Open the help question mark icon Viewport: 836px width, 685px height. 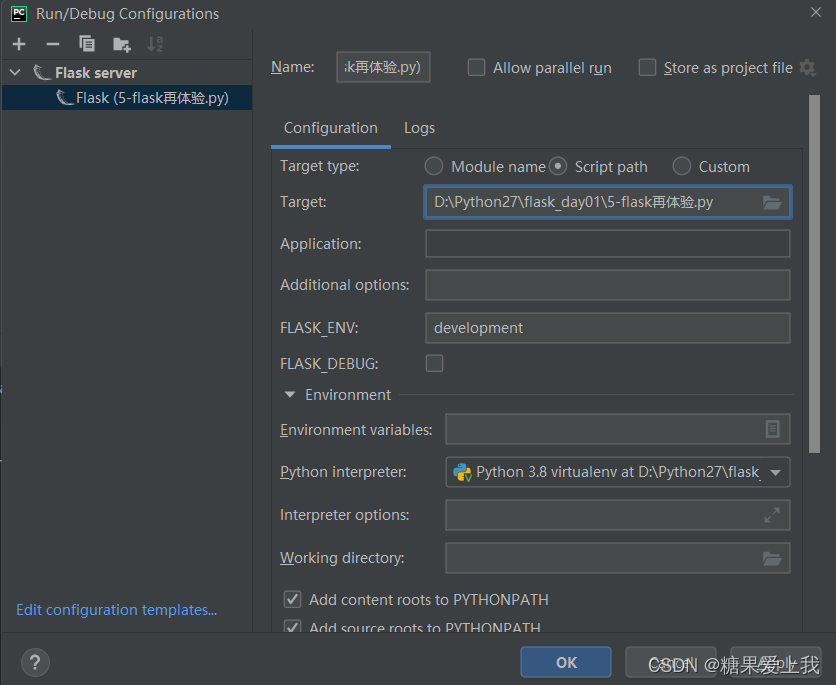34,662
